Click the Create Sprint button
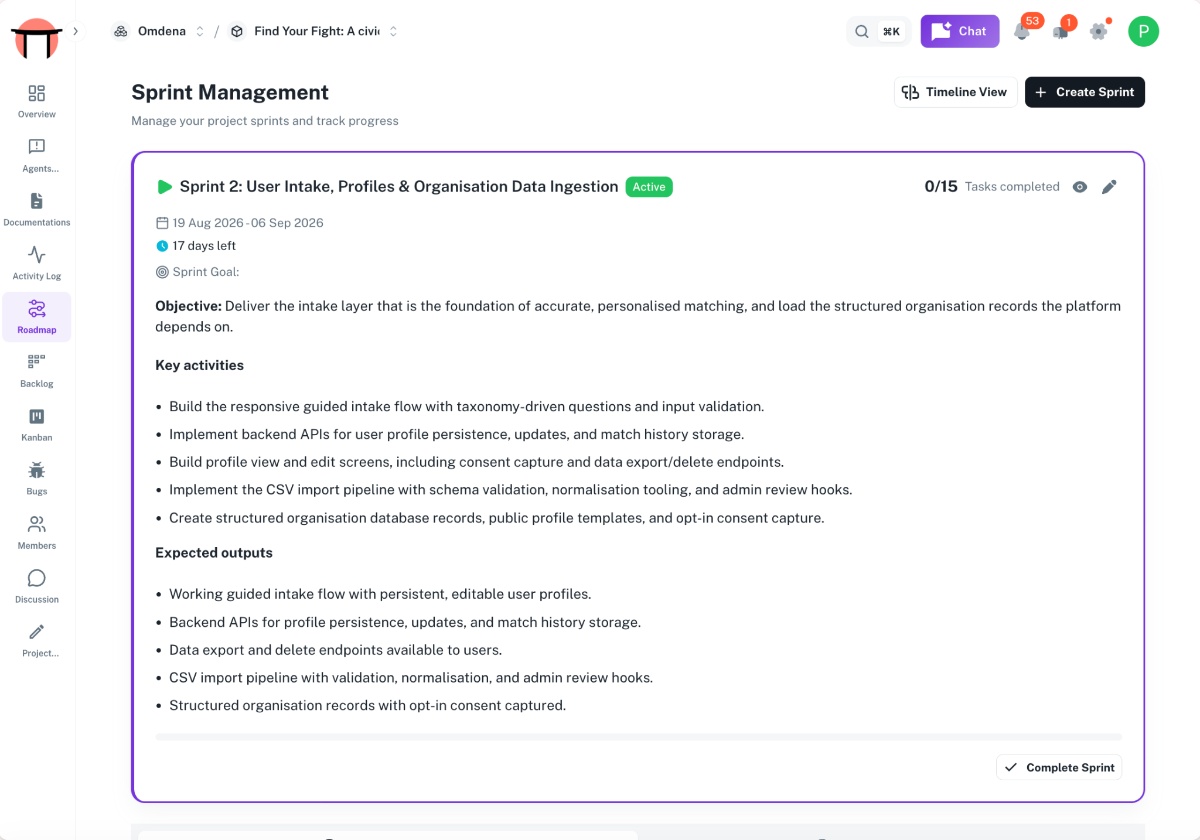This screenshot has height=840, width=1200. (1085, 92)
